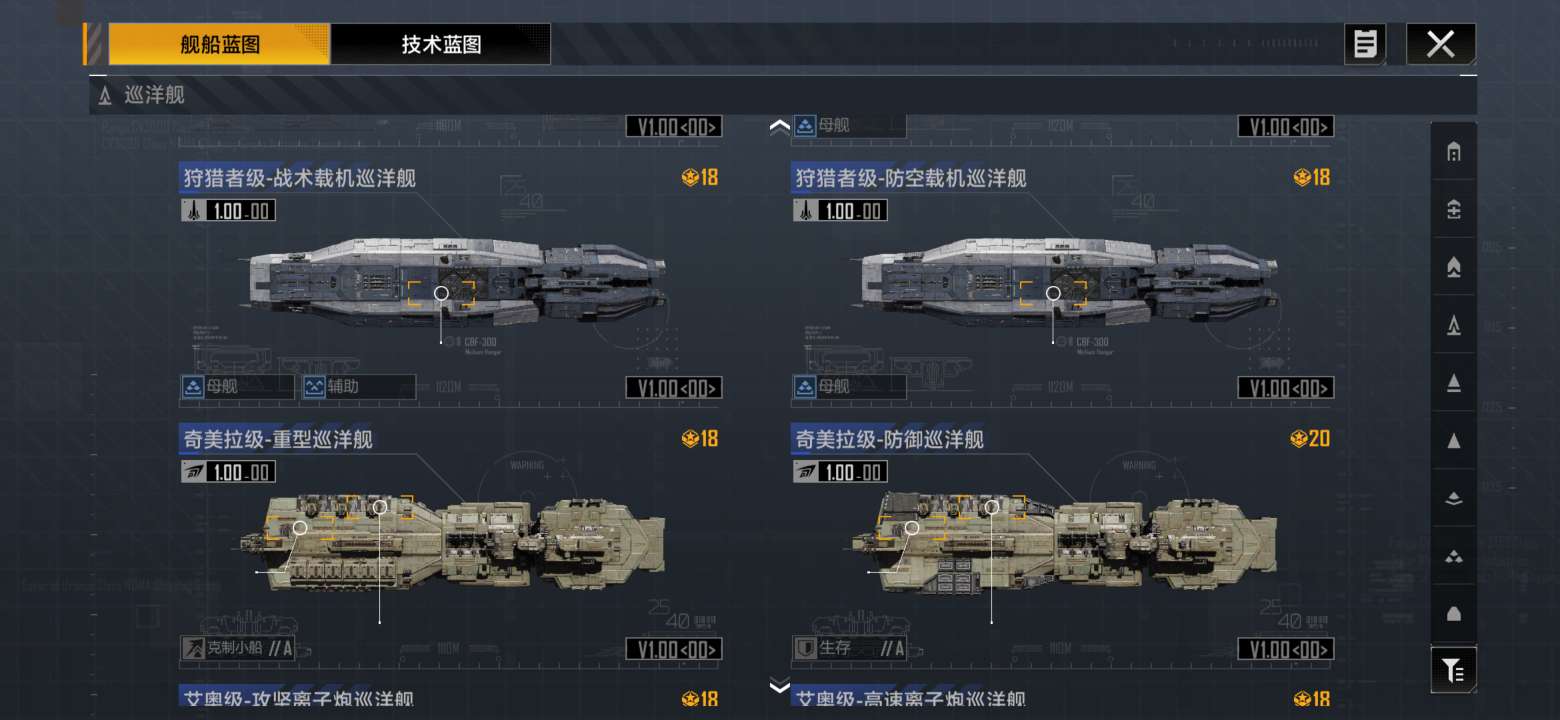Select the second ship-class icon in the right sidebar

click(1454, 209)
